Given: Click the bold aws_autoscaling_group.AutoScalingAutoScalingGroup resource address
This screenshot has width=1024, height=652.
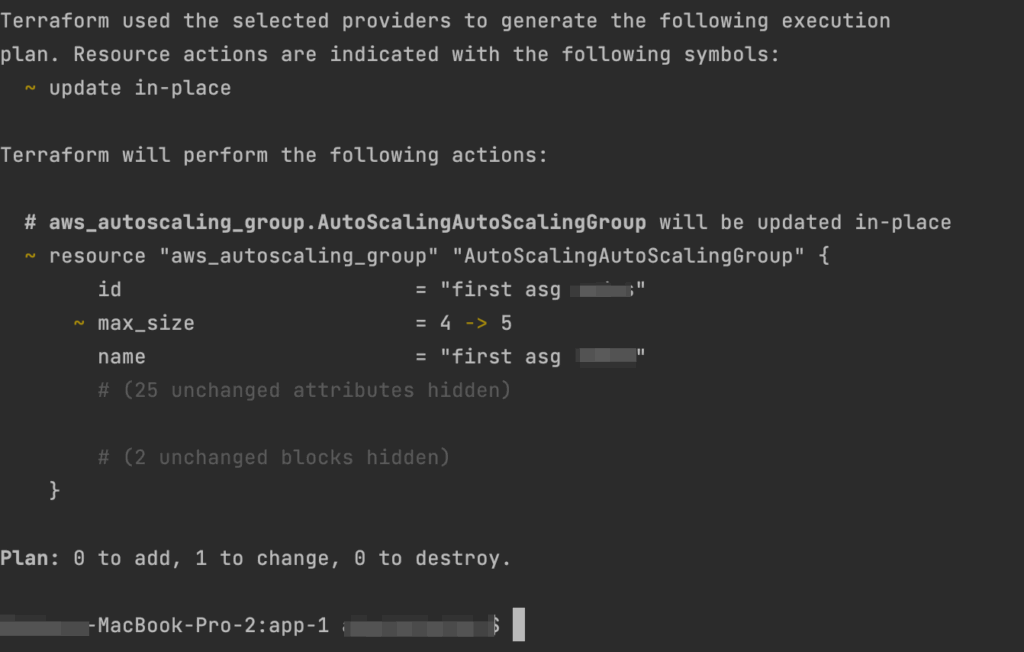Looking at the screenshot, I should coord(347,223).
